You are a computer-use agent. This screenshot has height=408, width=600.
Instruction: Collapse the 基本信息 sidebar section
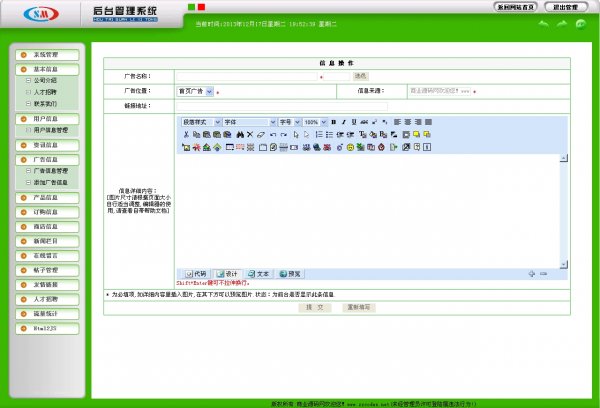[47, 69]
